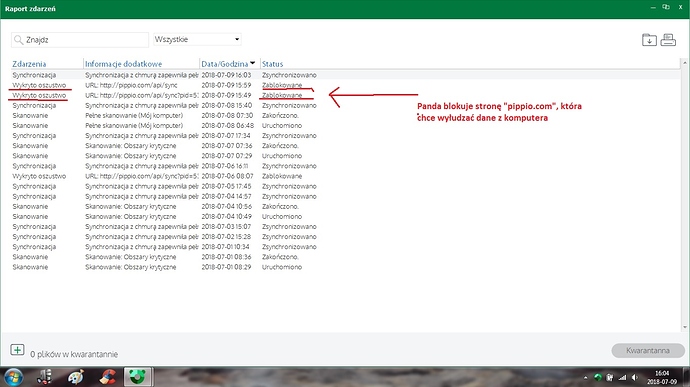Select Pełne skanowanie row at 2018-07-08 06:48
The height and width of the screenshot is (387, 690).
pos(345,125)
